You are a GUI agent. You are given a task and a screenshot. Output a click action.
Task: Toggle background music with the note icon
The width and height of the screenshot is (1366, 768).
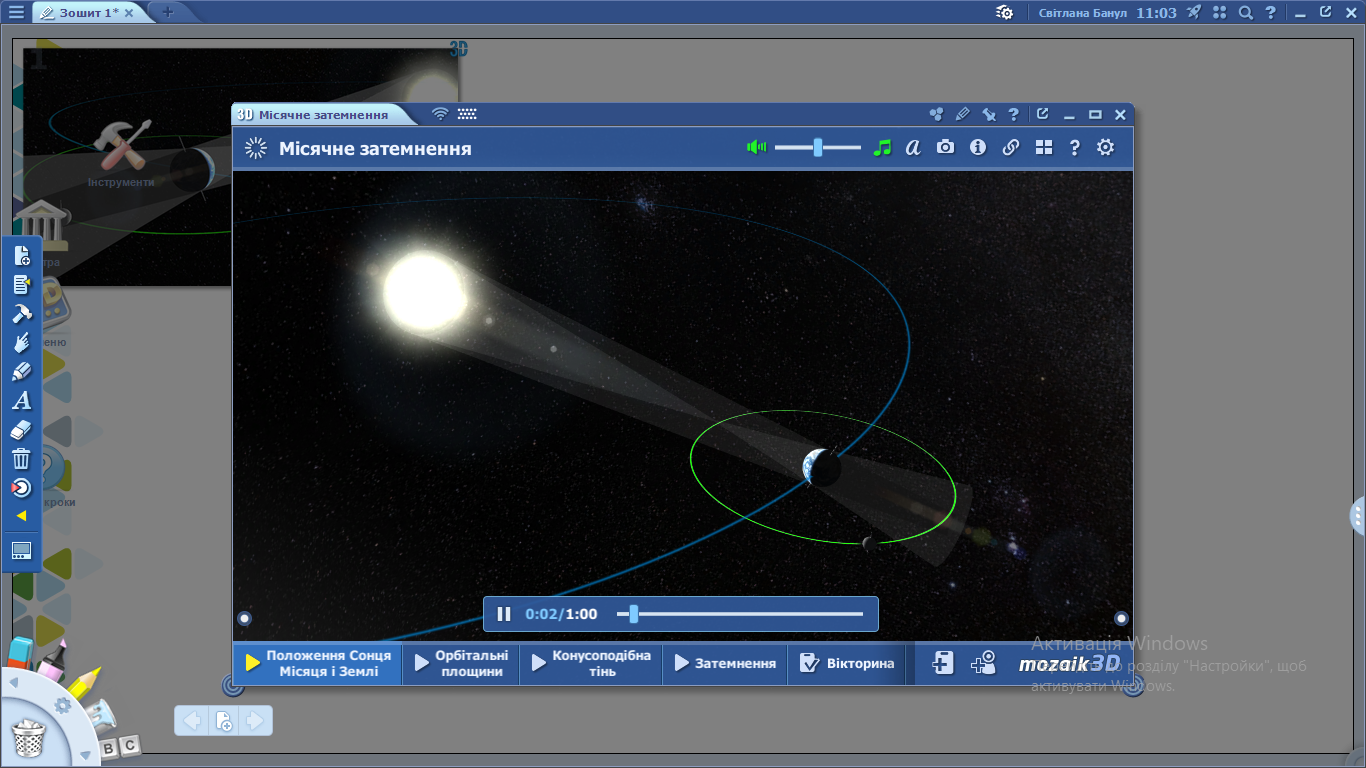[x=881, y=147]
